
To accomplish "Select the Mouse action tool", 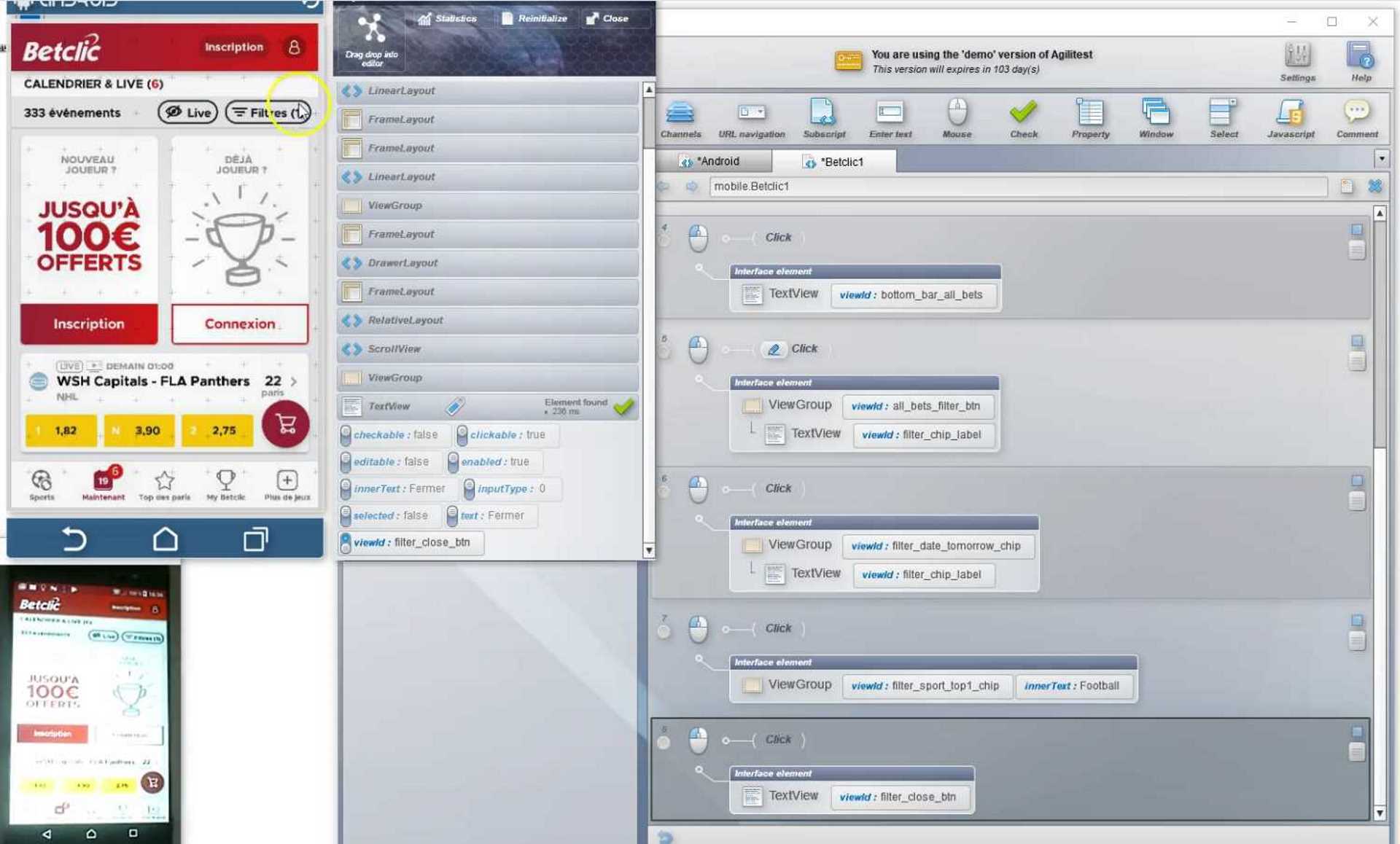I will click(x=957, y=118).
